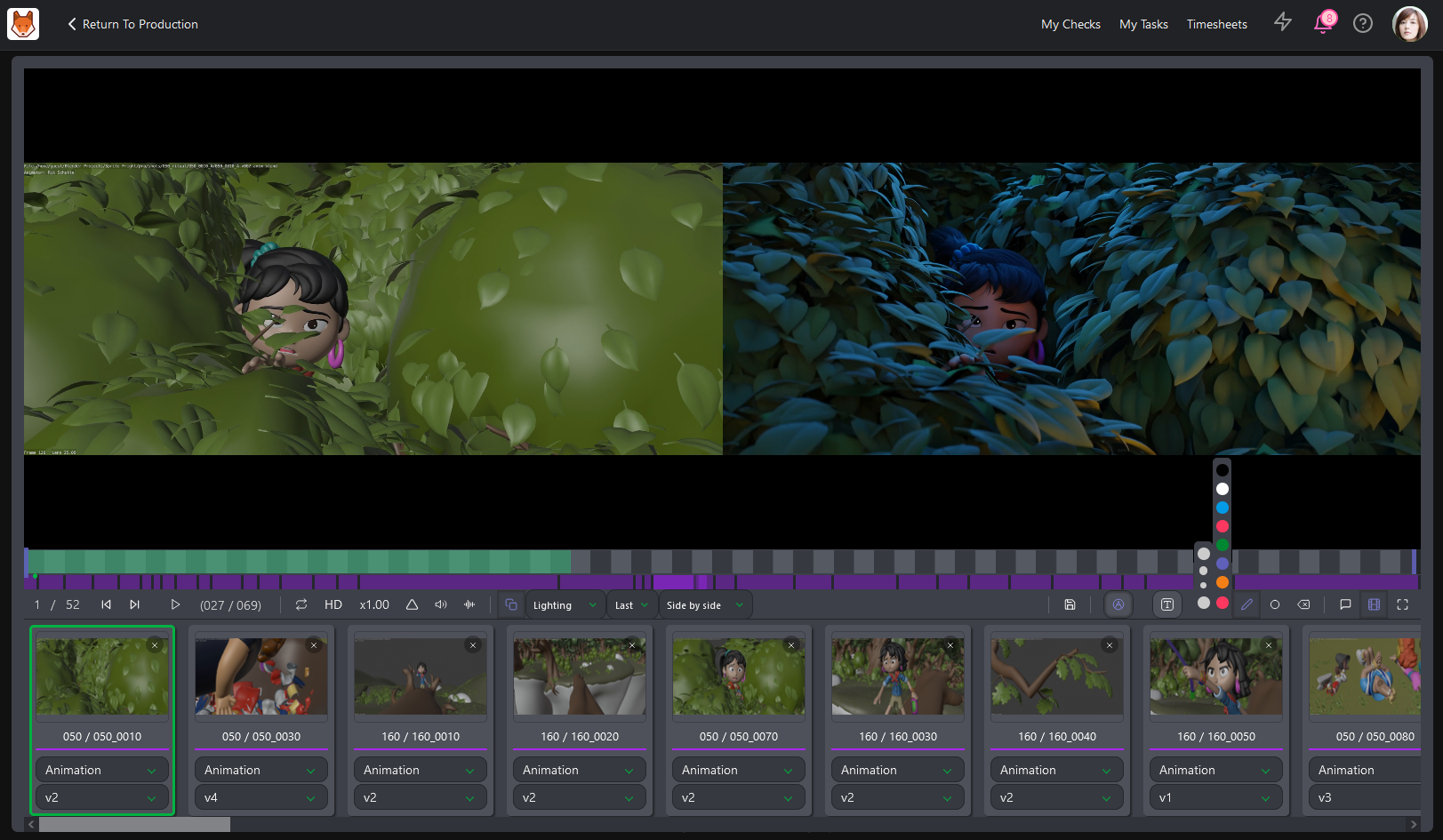Select the pencil drawing tool
Viewport: 1443px width, 840px height.
point(1247,604)
